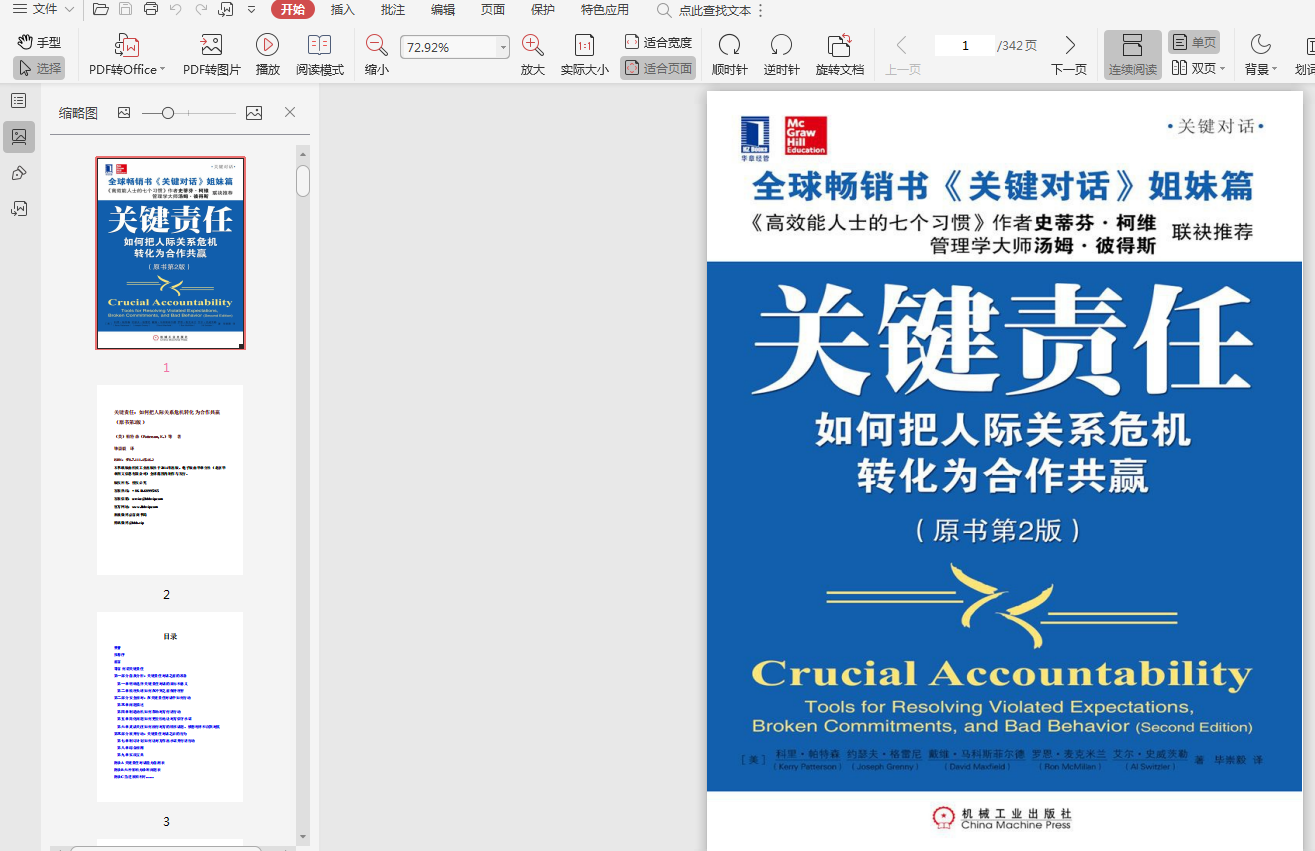Viewport: 1315px width, 851px height.
Task: Toggle fit page (适合页面)
Action: (x=658, y=69)
